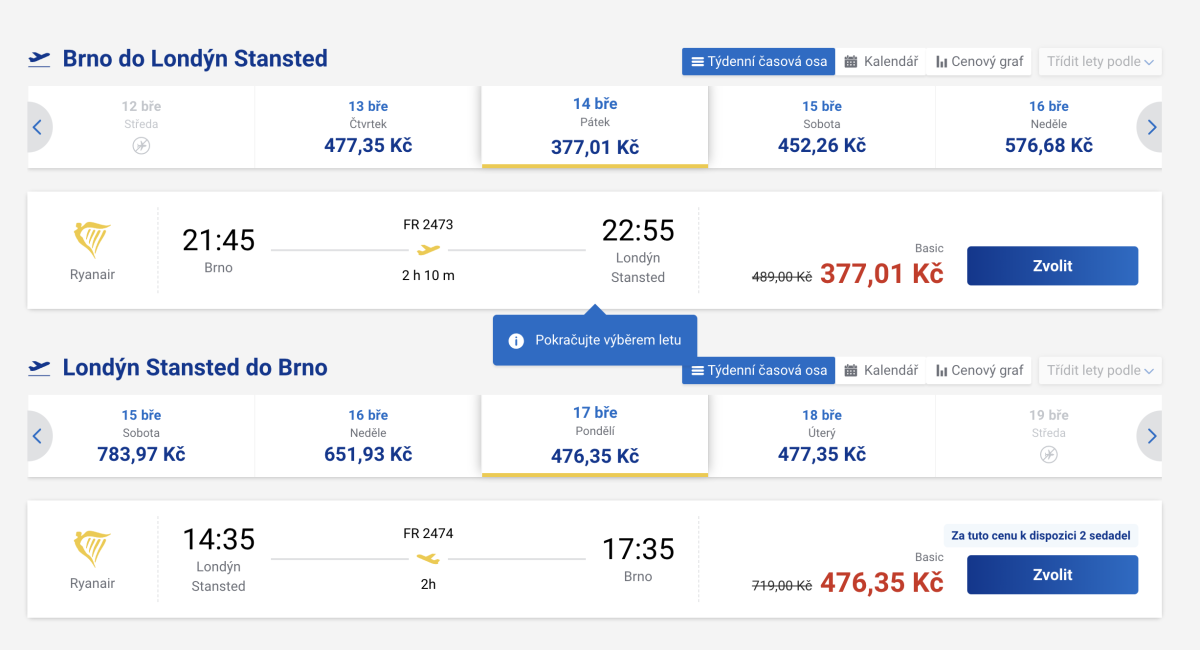This screenshot has height=650, width=1200.
Task: Click next dates arrow for Stansted return flights
Action: (1151, 436)
